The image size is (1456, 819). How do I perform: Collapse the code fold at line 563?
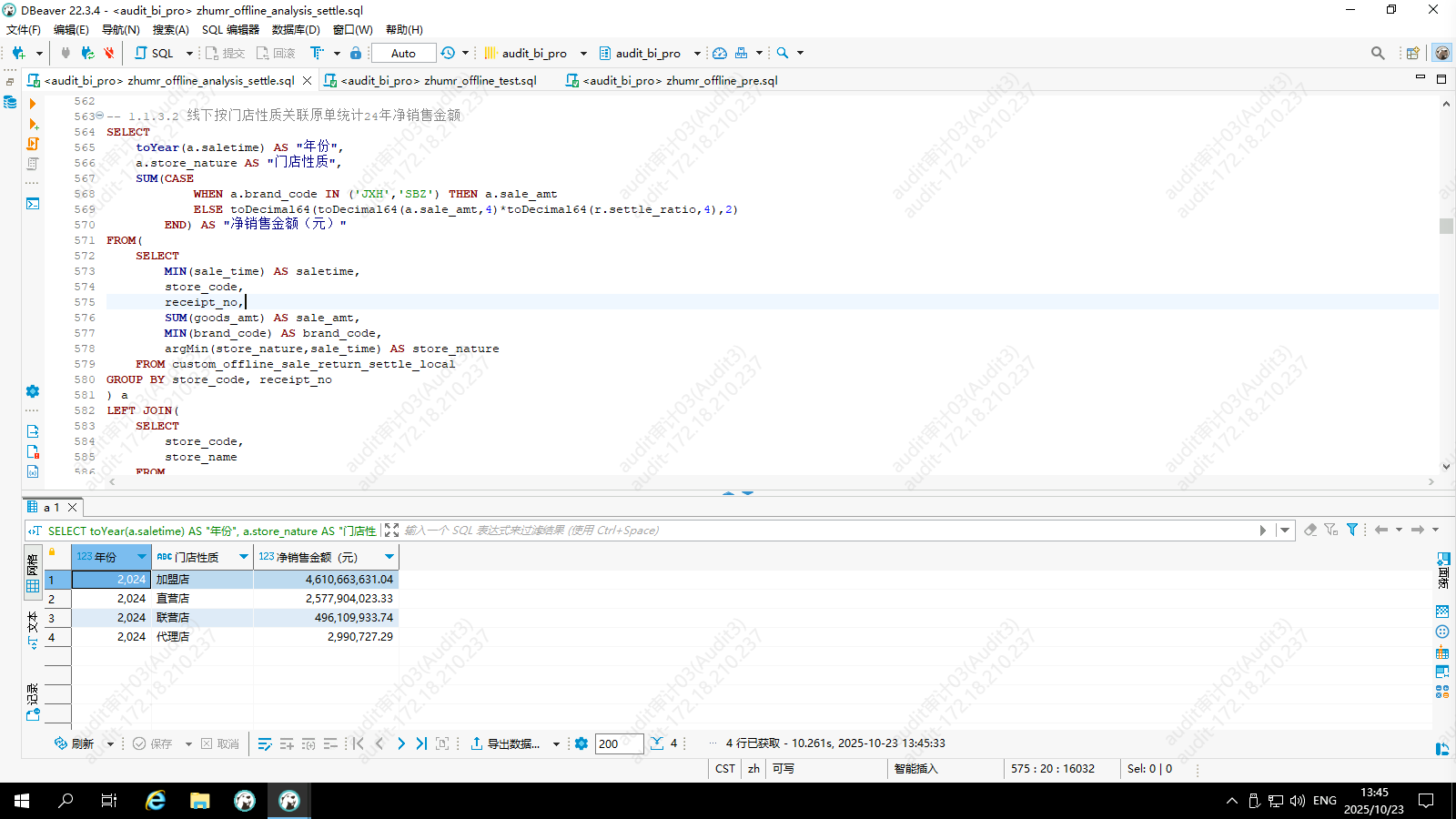(x=99, y=116)
